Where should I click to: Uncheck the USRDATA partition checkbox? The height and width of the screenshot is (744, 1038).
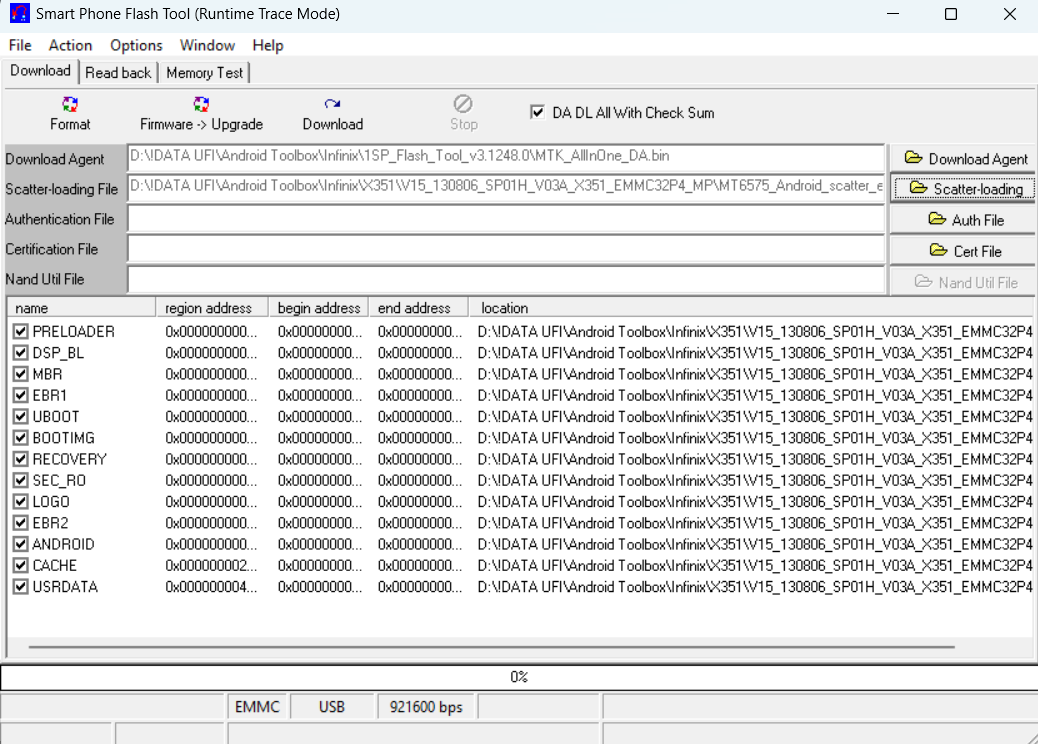[x=21, y=587]
